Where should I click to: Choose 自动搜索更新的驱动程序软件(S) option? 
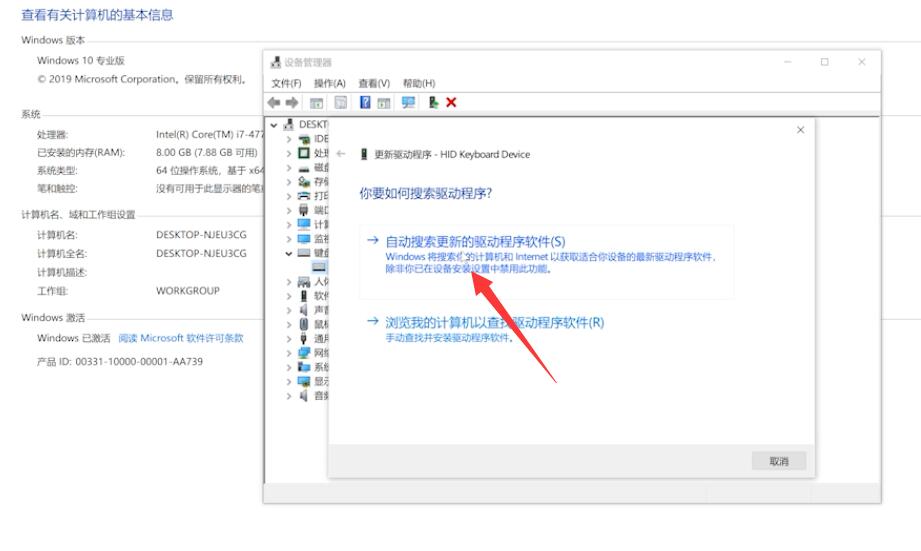pyautogui.click(x=546, y=262)
